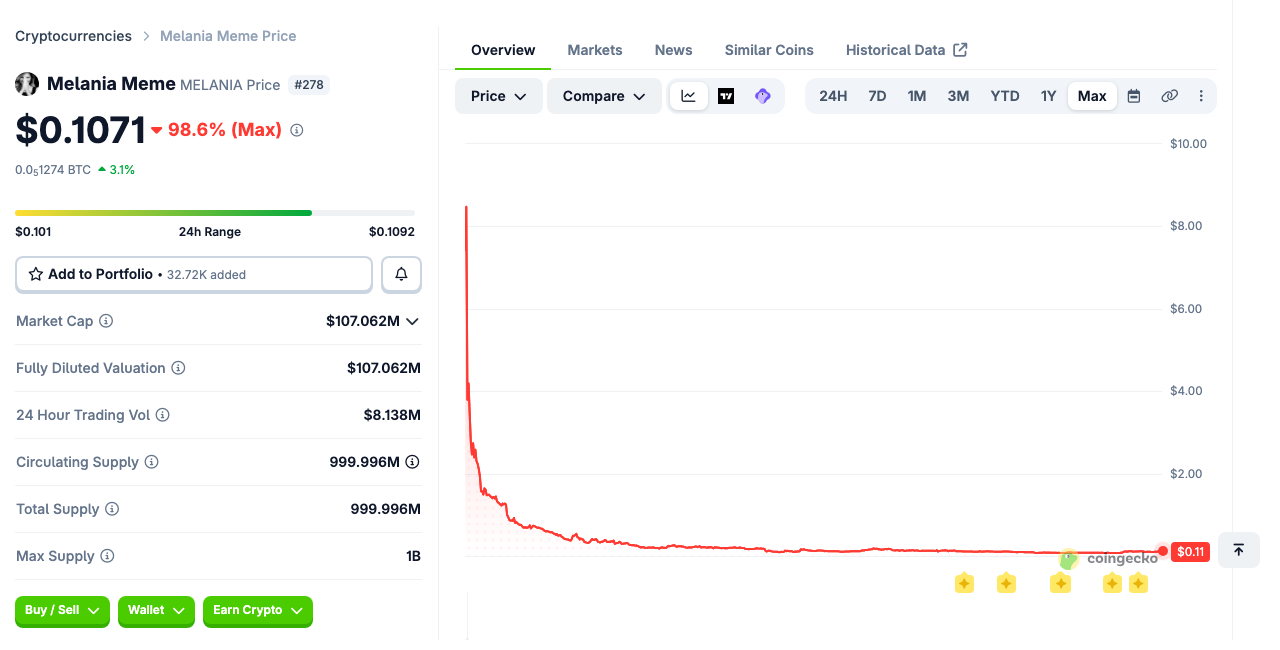Show info tooltip next to Market Cap
Viewport: 1280px width, 650px height.
(106, 321)
